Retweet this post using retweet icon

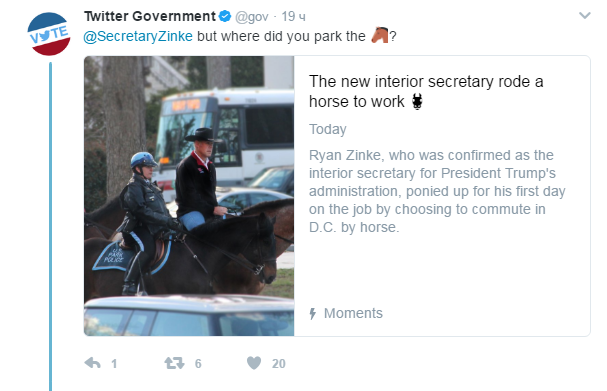click(174, 363)
